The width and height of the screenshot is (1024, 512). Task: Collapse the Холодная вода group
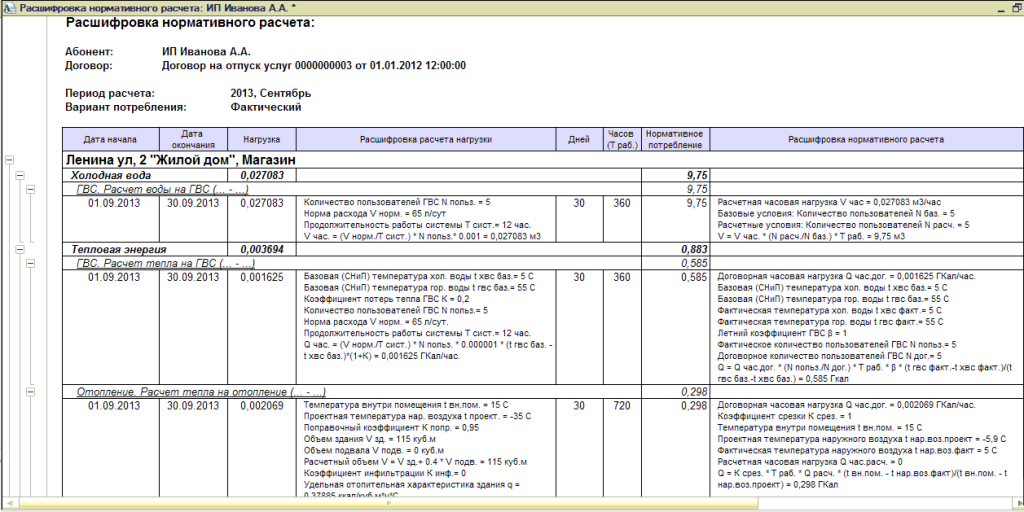20,175
